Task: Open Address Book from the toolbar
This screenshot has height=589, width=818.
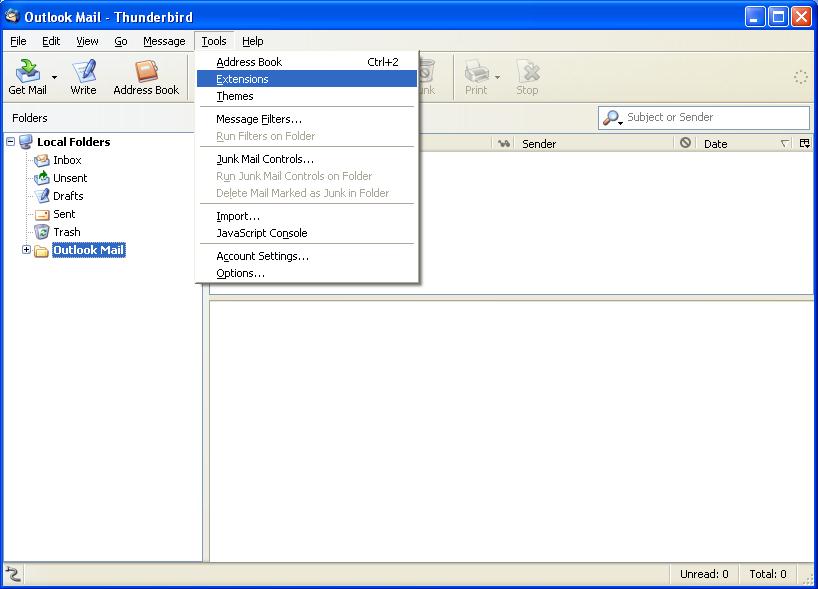Action: tap(146, 77)
